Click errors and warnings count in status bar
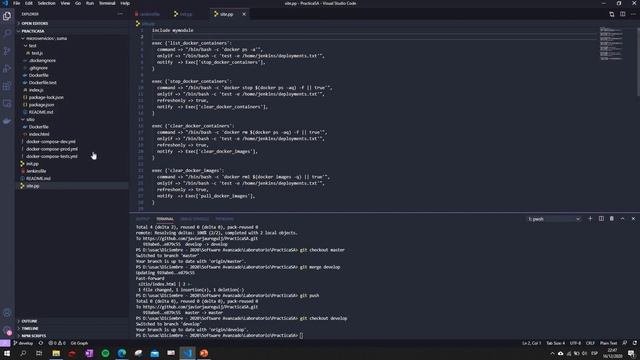The height and width of the screenshot is (360, 640). pyautogui.click(x=57, y=343)
